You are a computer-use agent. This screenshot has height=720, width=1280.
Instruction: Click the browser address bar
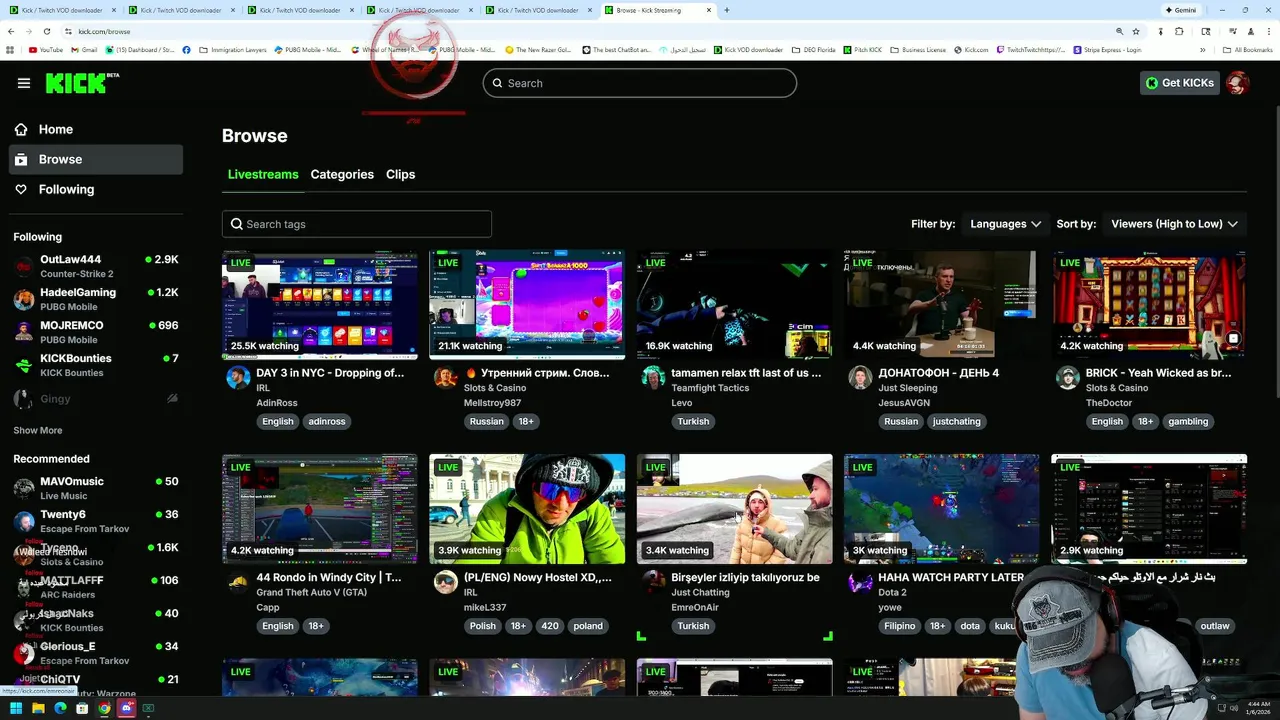(590, 31)
